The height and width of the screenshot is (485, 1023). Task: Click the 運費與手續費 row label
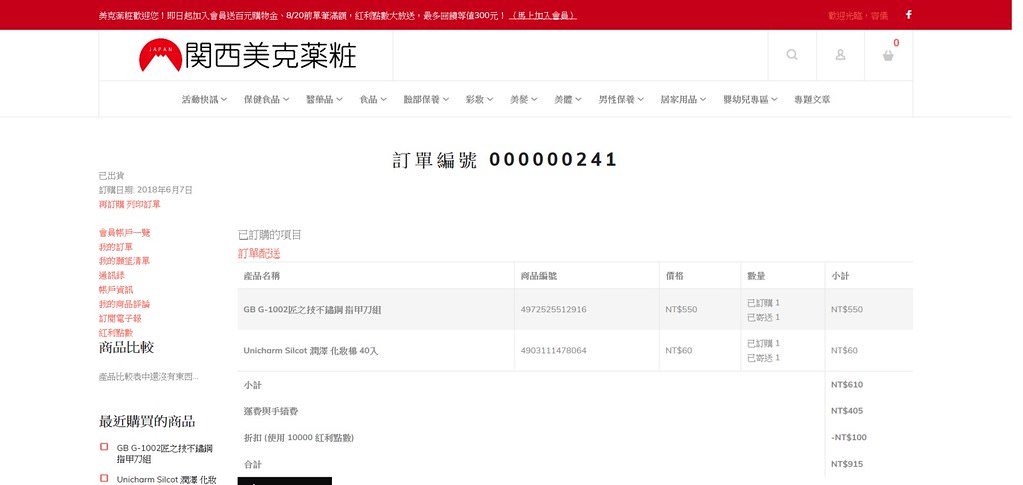[271, 411]
